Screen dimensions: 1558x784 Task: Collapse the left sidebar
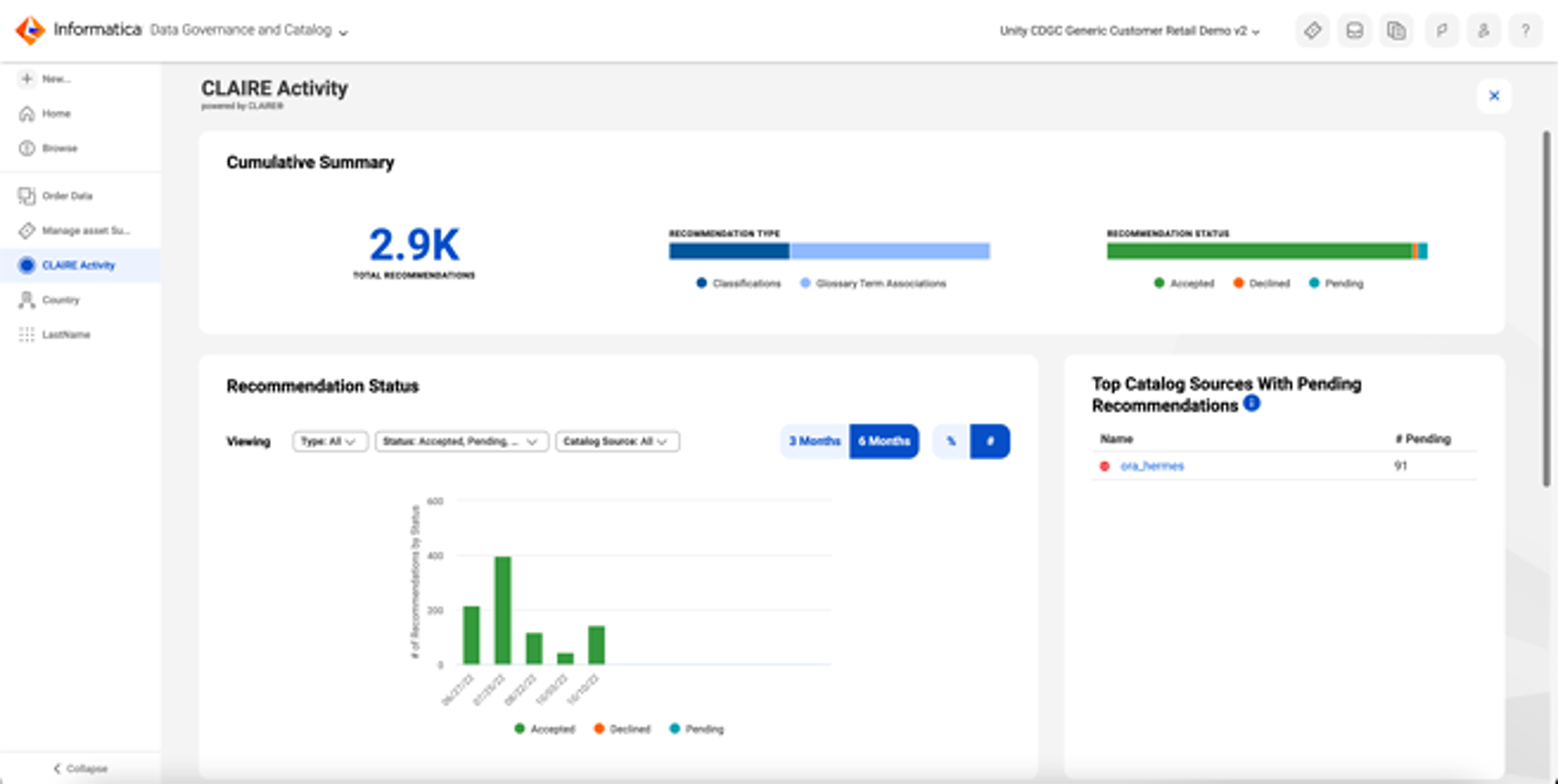pos(80,768)
